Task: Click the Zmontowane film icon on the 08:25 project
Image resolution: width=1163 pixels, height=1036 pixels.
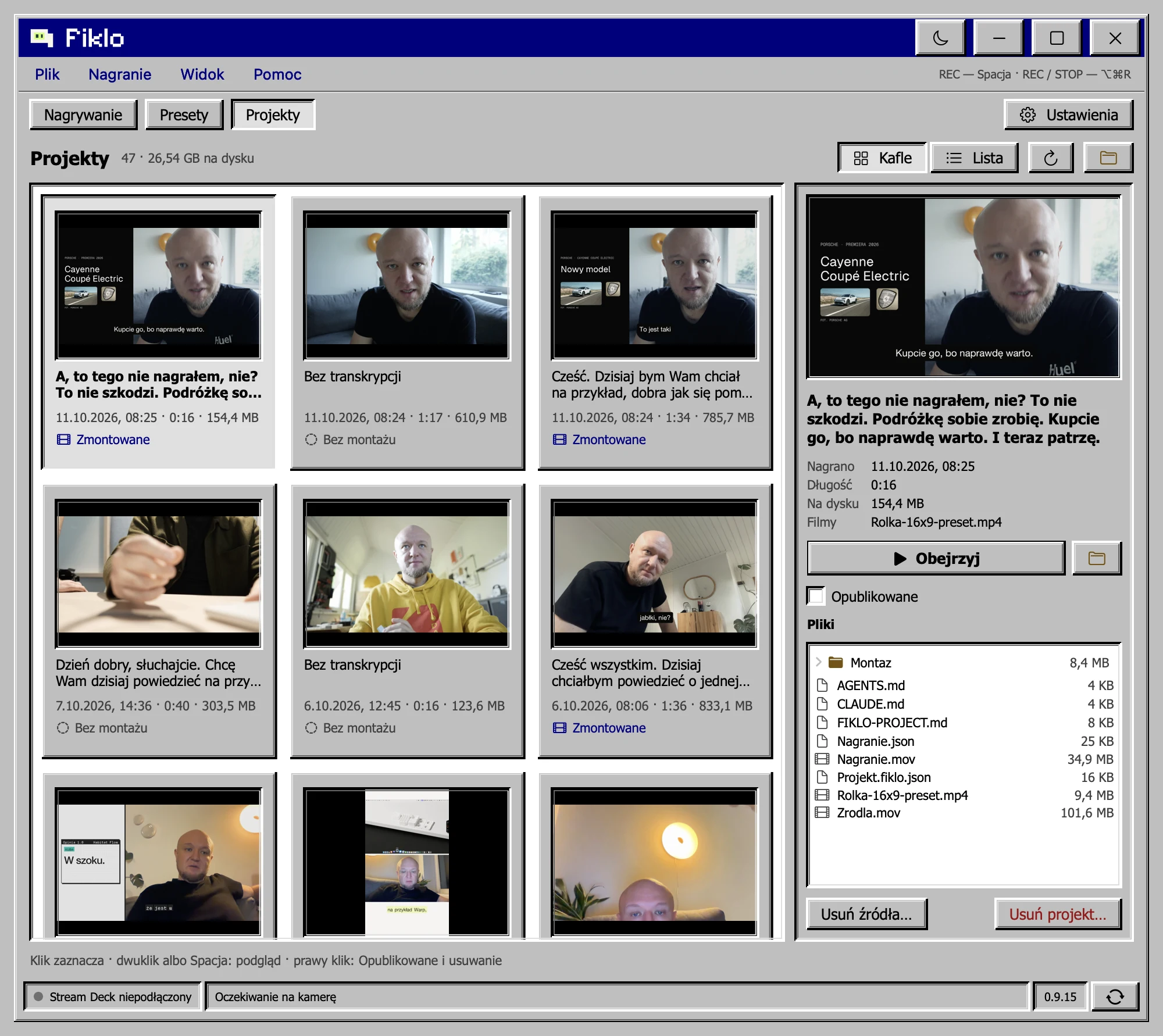Action: (x=63, y=440)
